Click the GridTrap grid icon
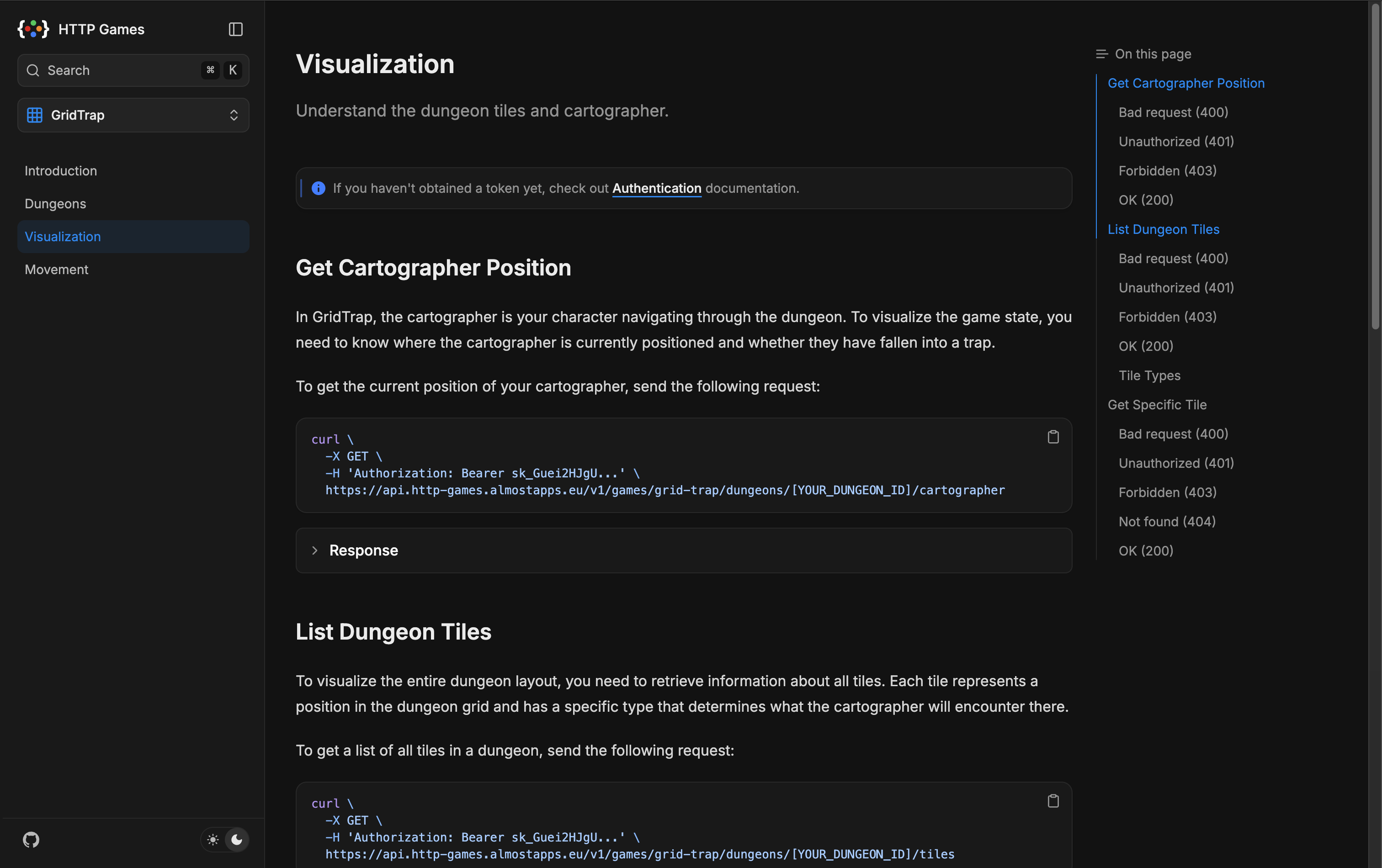 pyautogui.click(x=34, y=115)
